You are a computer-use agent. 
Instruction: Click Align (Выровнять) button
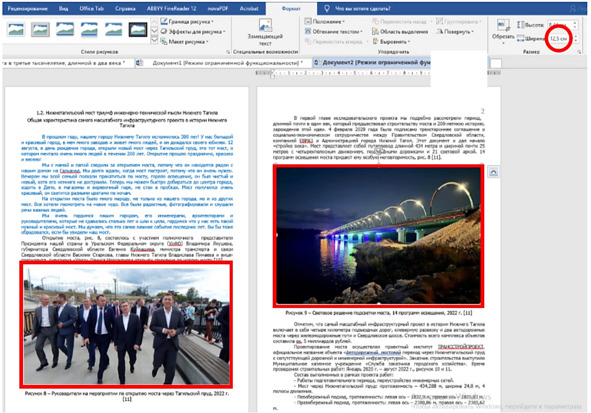391,42
